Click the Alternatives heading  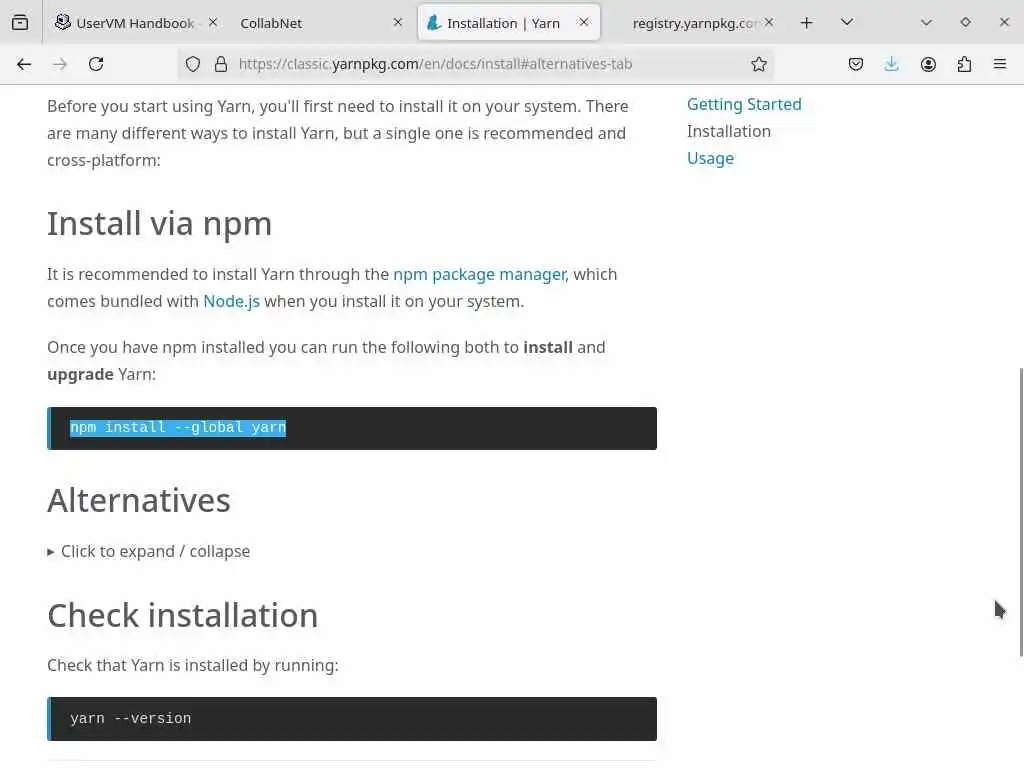coord(138,501)
